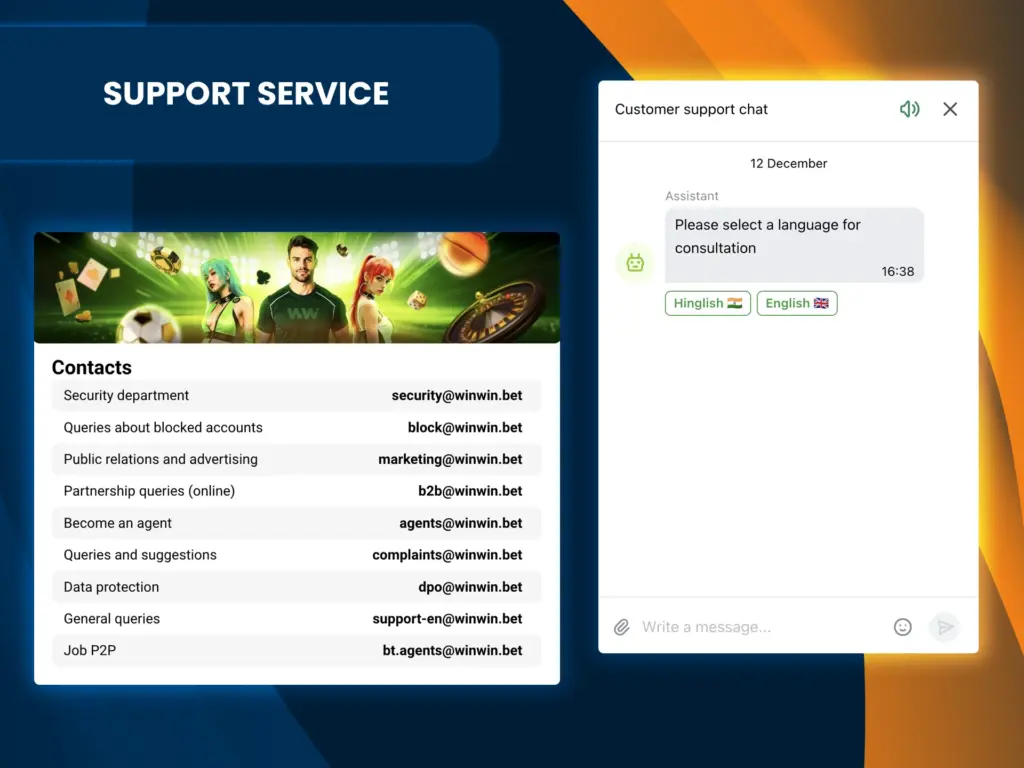This screenshot has width=1024, height=768.
Task: Mute the chat sound speaker icon
Action: pos(909,109)
